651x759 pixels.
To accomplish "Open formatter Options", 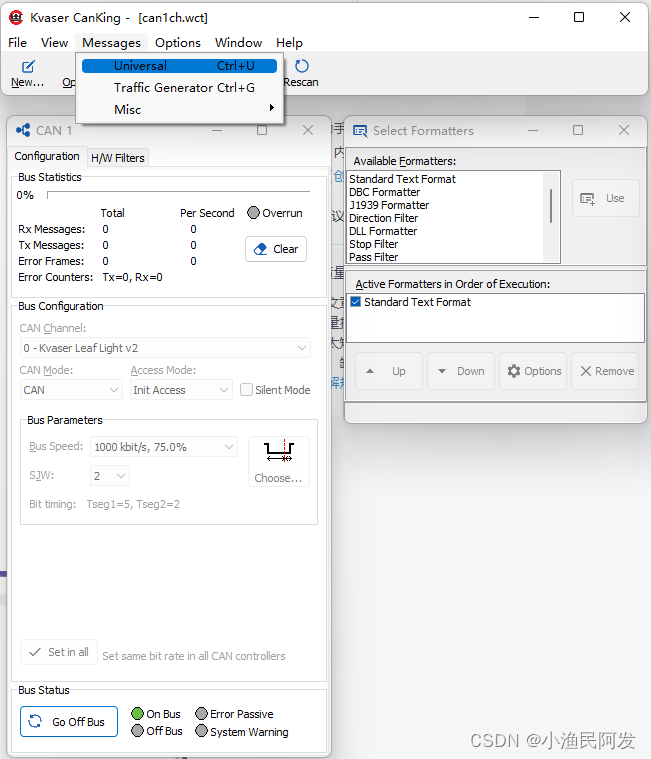I will point(533,371).
